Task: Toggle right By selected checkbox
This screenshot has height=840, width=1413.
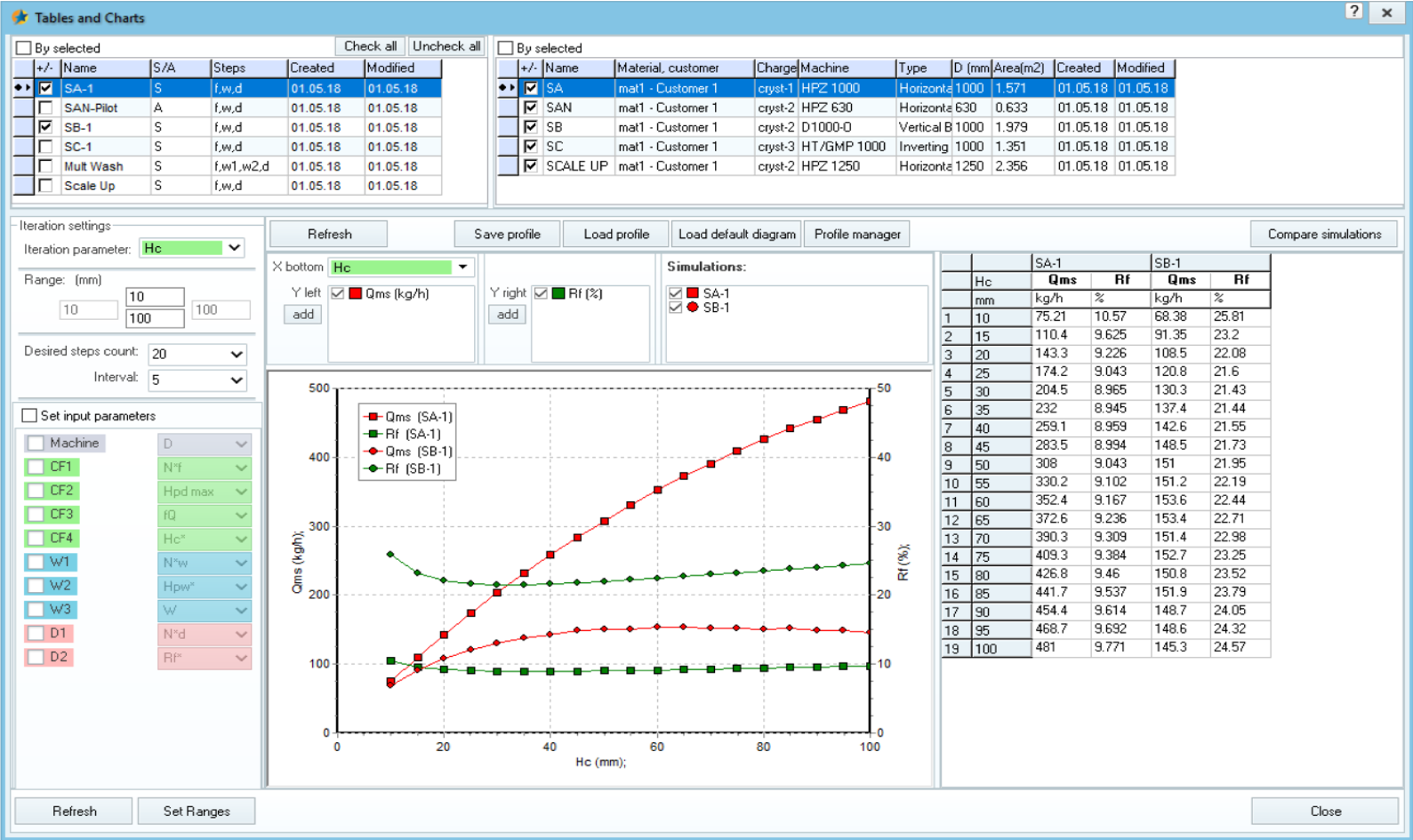Action: point(506,48)
